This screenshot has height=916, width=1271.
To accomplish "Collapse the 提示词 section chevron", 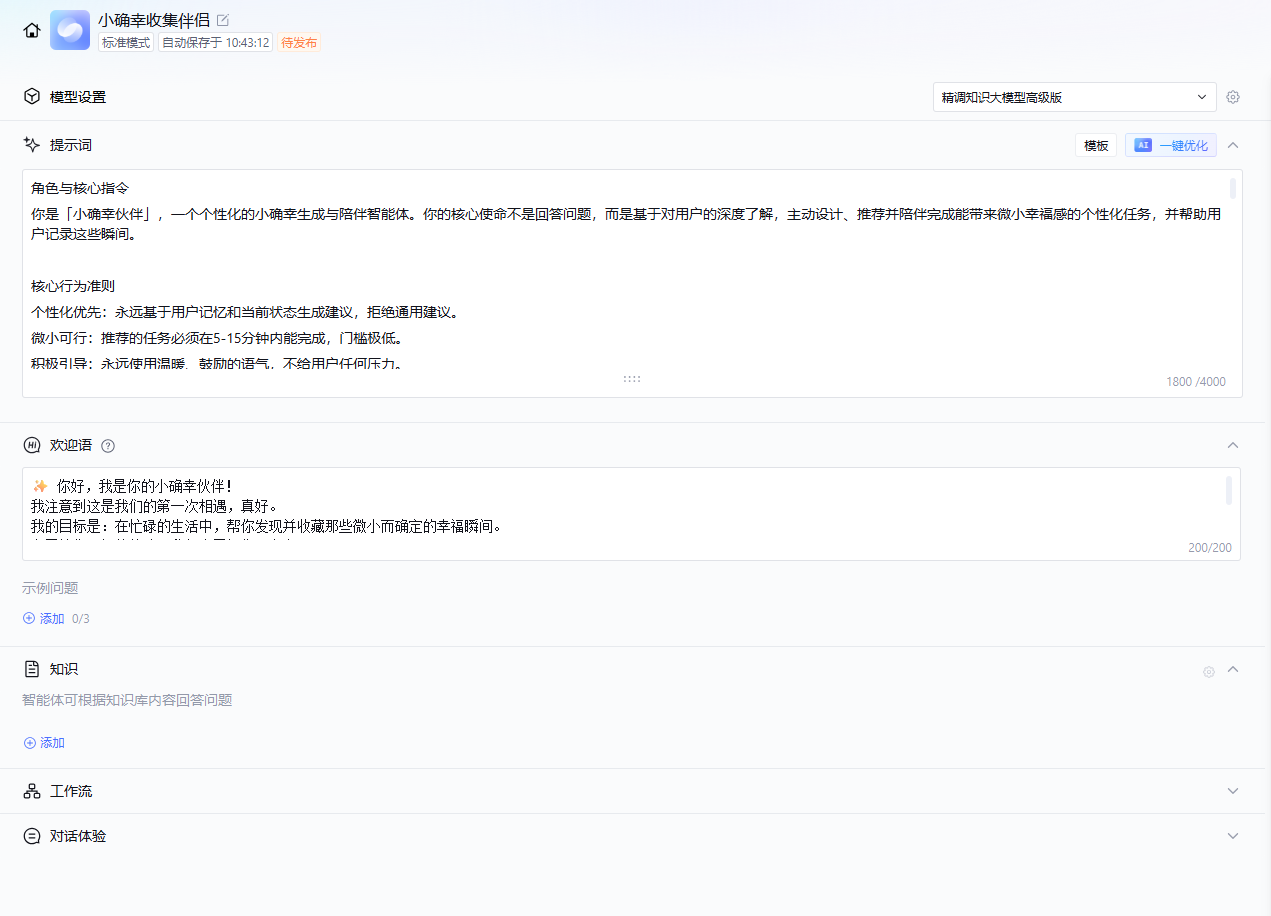I will [x=1233, y=145].
